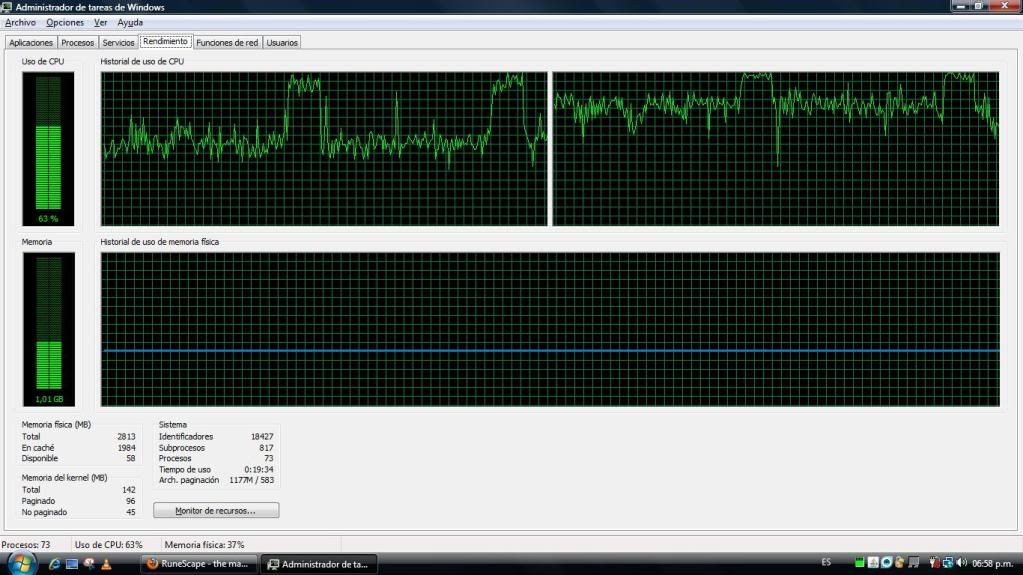This screenshot has width=1023, height=575.
Task: Click the green CPU meter tray icon
Action: 860,563
